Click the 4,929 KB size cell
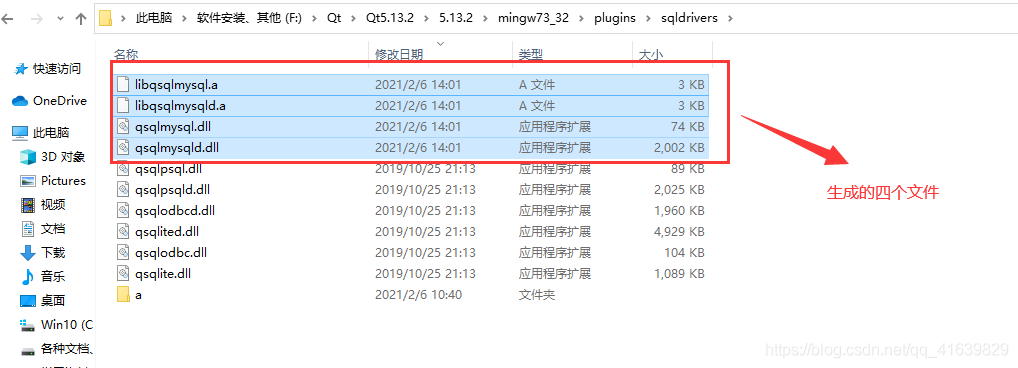 (679, 231)
